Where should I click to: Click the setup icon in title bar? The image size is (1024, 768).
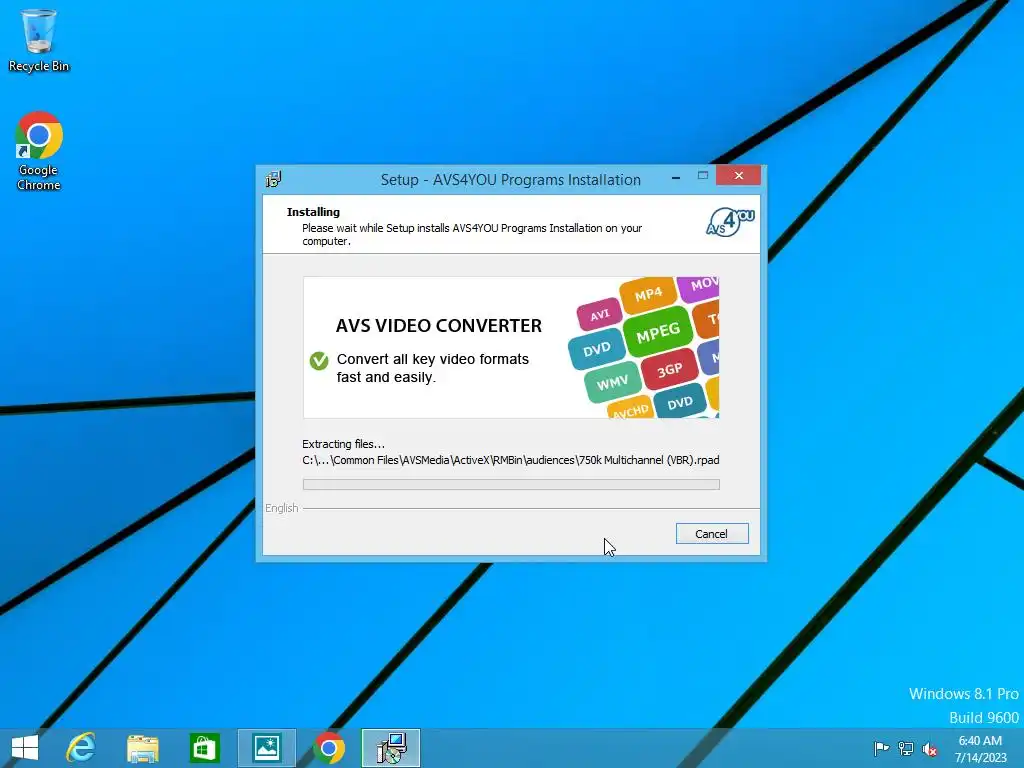273,179
